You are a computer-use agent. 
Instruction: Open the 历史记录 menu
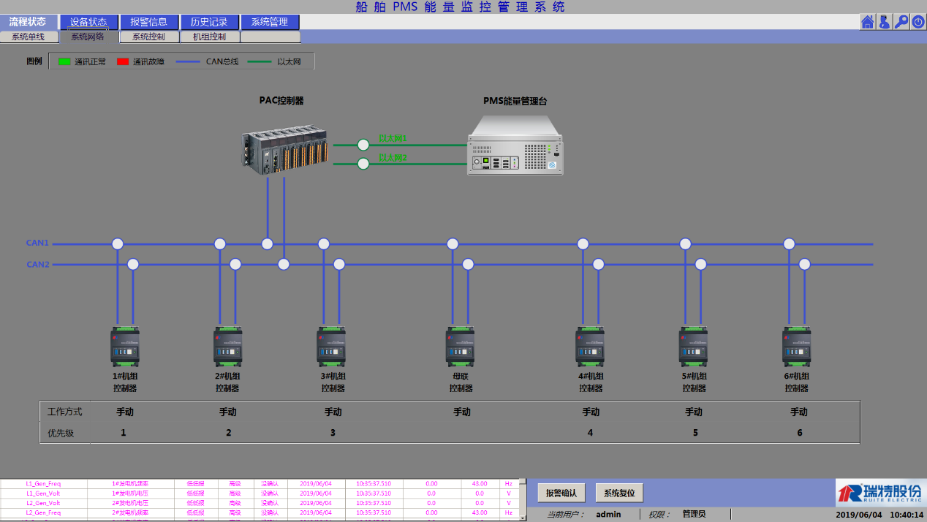point(209,22)
